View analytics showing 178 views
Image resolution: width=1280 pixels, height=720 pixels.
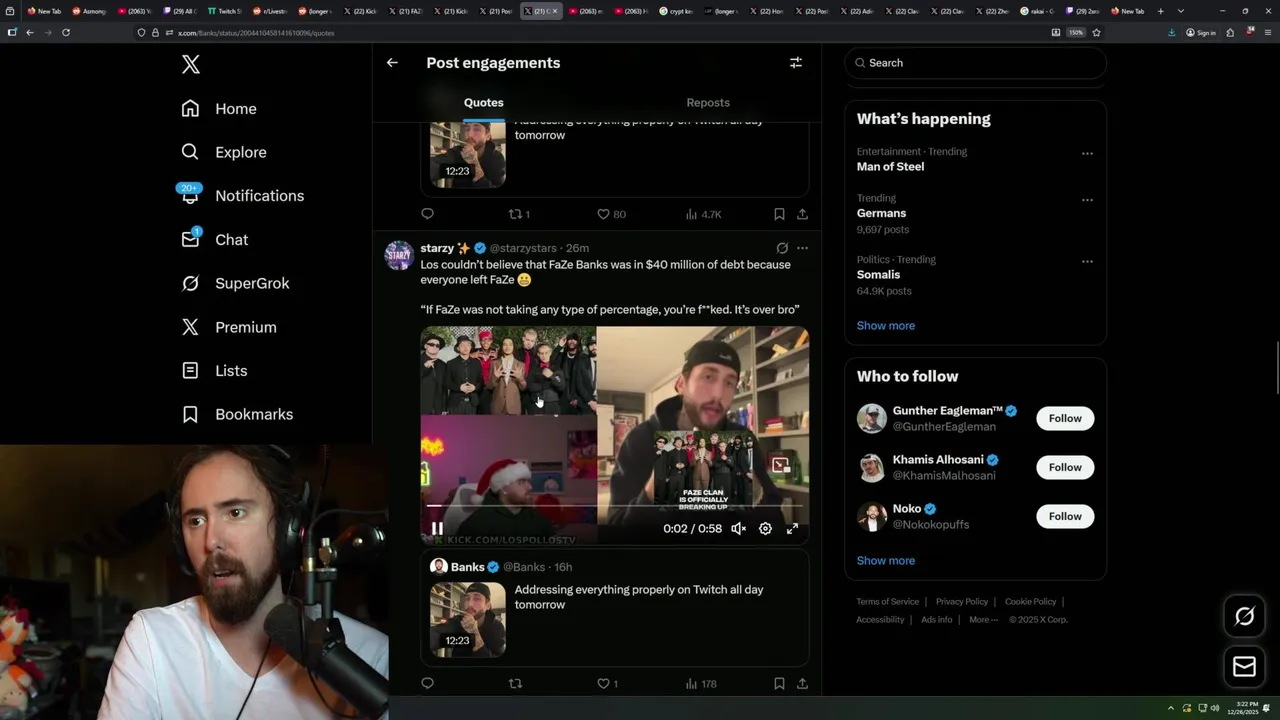click(701, 684)
